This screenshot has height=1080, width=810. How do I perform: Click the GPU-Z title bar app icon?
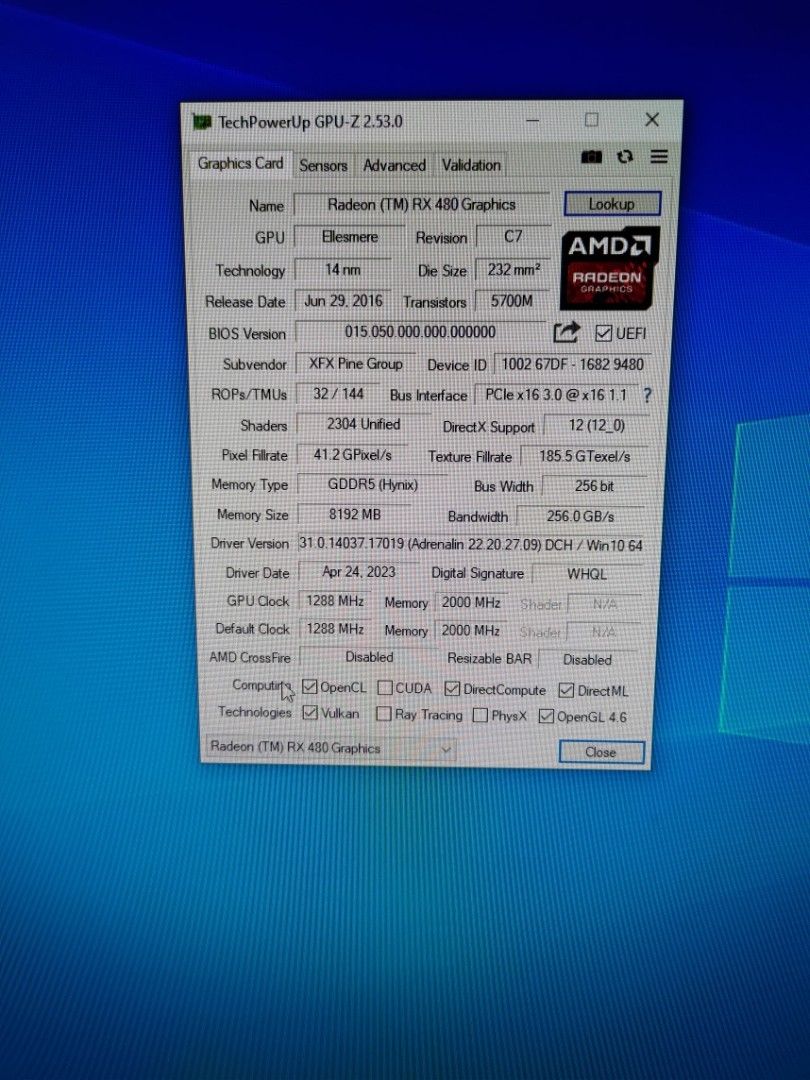pos(202,122)
